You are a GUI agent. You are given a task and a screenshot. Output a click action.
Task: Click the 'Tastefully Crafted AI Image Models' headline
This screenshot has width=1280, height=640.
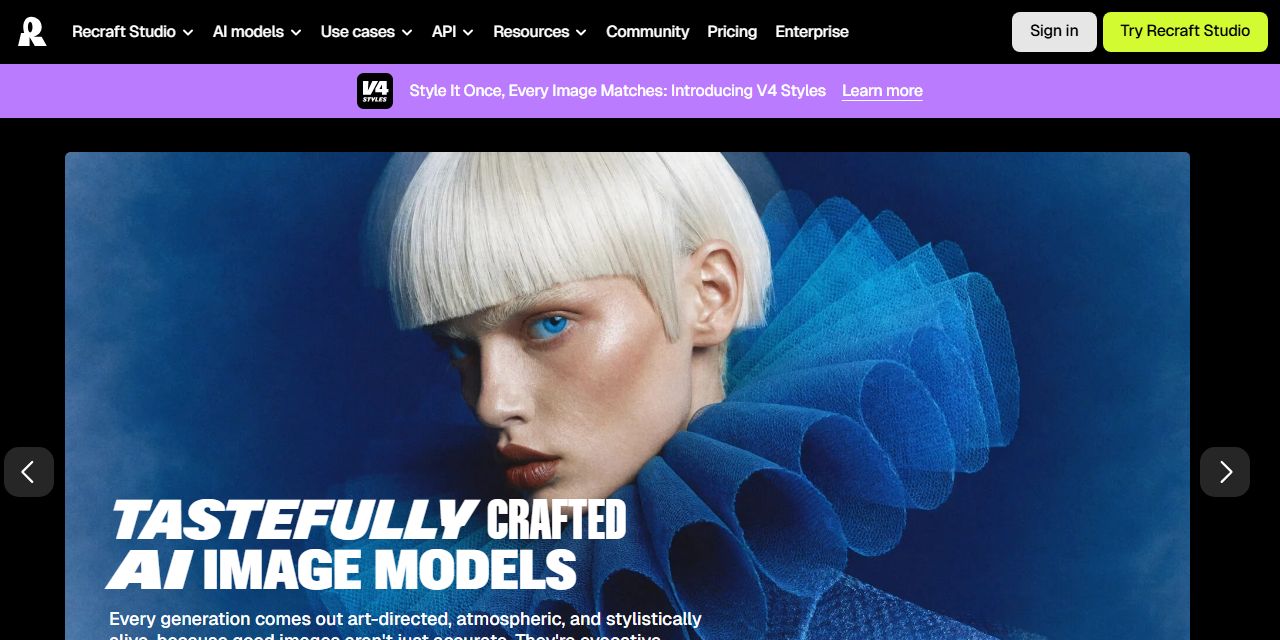(x=367, y=545)
